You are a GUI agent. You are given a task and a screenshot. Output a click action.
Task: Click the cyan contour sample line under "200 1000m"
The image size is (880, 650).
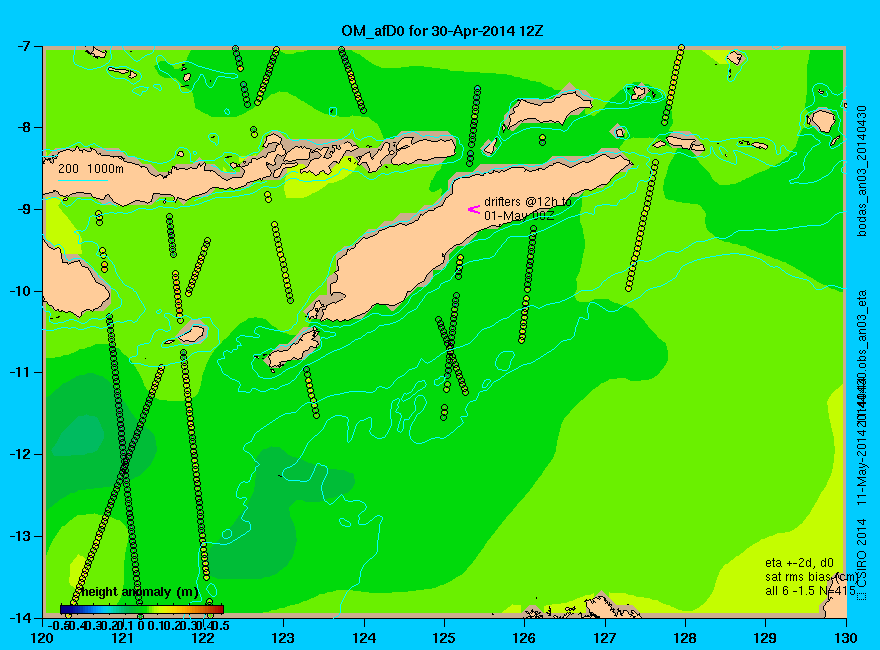pyautogui.click(x=82, y=181)
